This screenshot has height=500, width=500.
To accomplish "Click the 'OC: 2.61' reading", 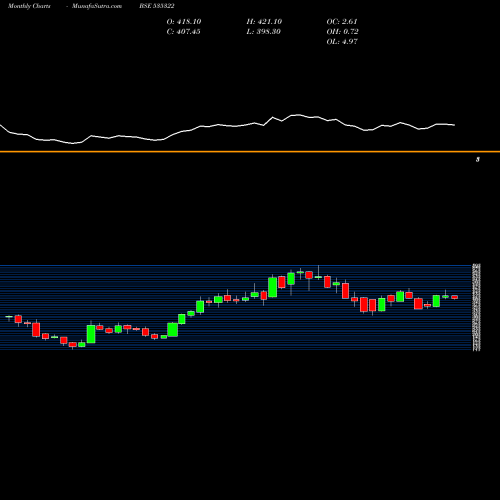I will [x=342, y=22].
